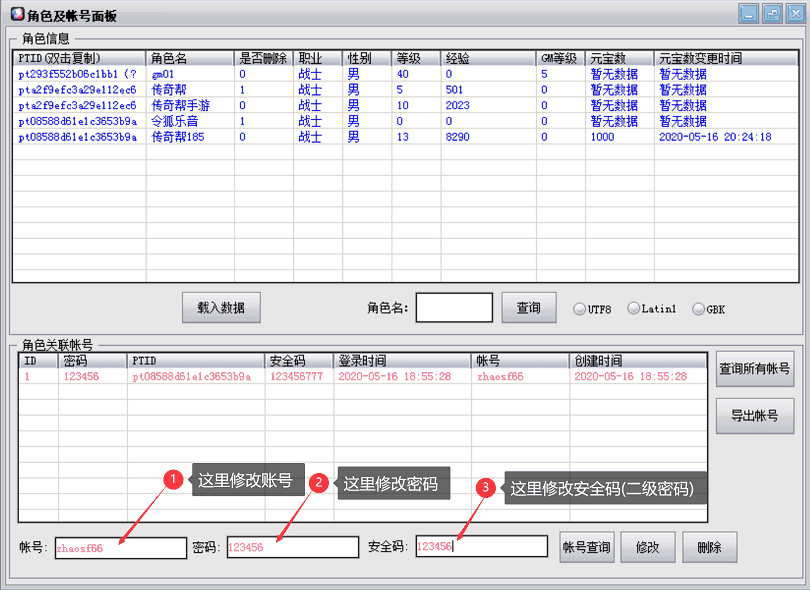Click the experience value 2023
Image resolution: width=810 pixels, height=590 pixels.
458,105
